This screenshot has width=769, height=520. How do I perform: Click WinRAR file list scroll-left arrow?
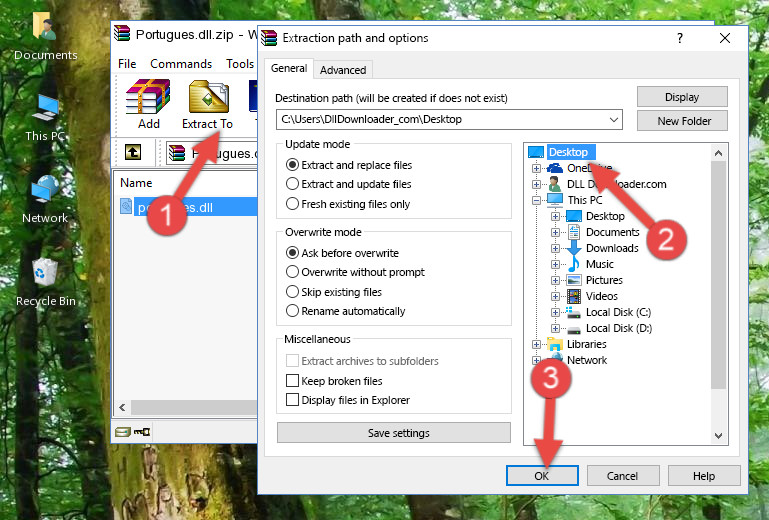122,407
